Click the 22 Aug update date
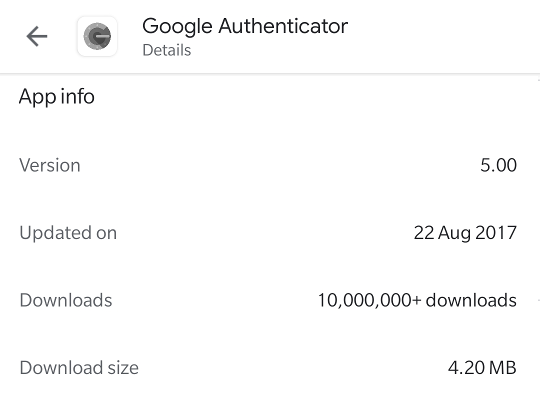 pos(442,233)
